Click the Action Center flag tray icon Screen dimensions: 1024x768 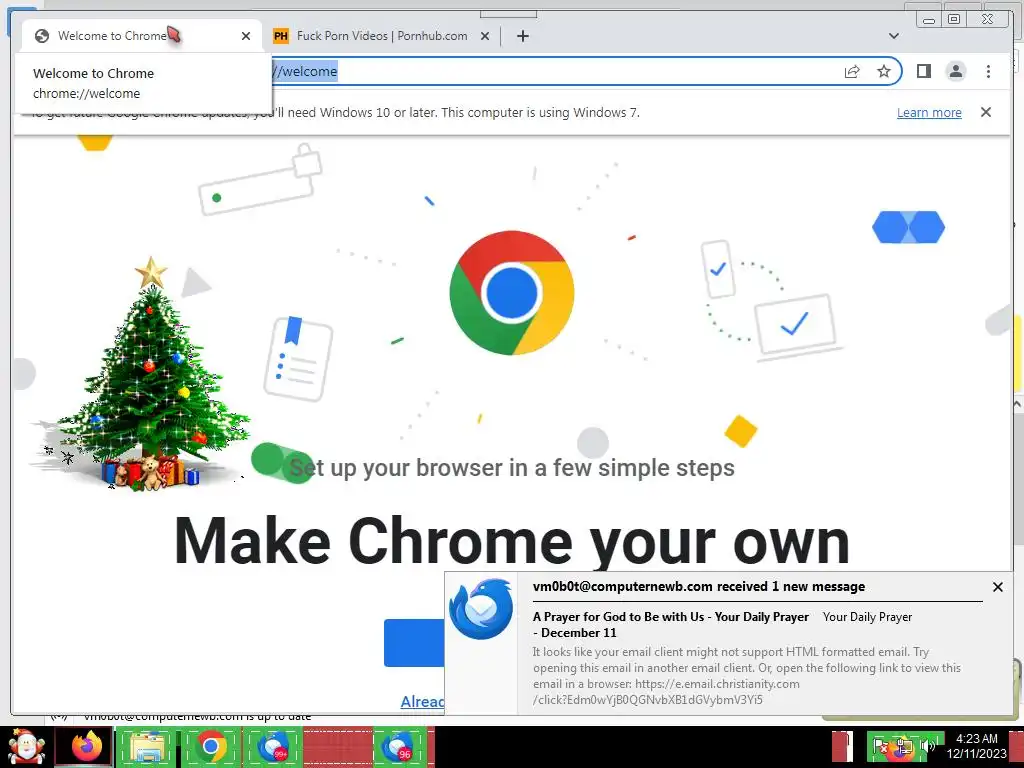tap(880, 747)
